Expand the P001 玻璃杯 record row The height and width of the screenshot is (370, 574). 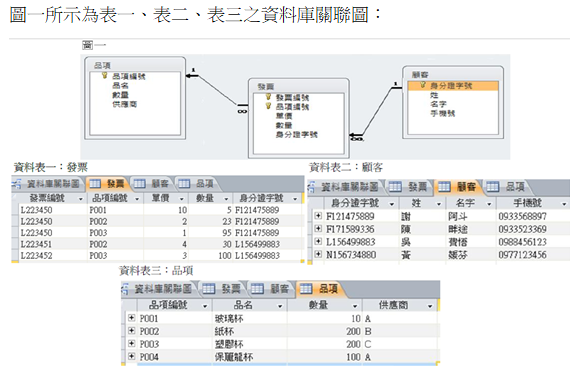(131, 318)
